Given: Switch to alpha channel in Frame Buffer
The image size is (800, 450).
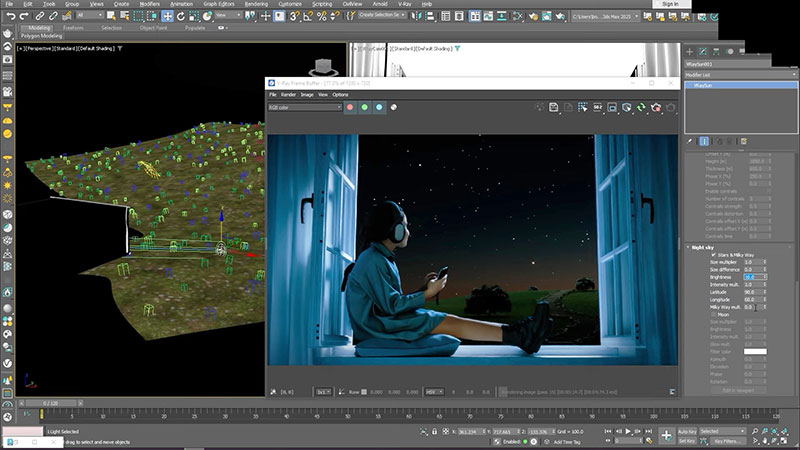Looking at the screenshot, I should point(394,107).
